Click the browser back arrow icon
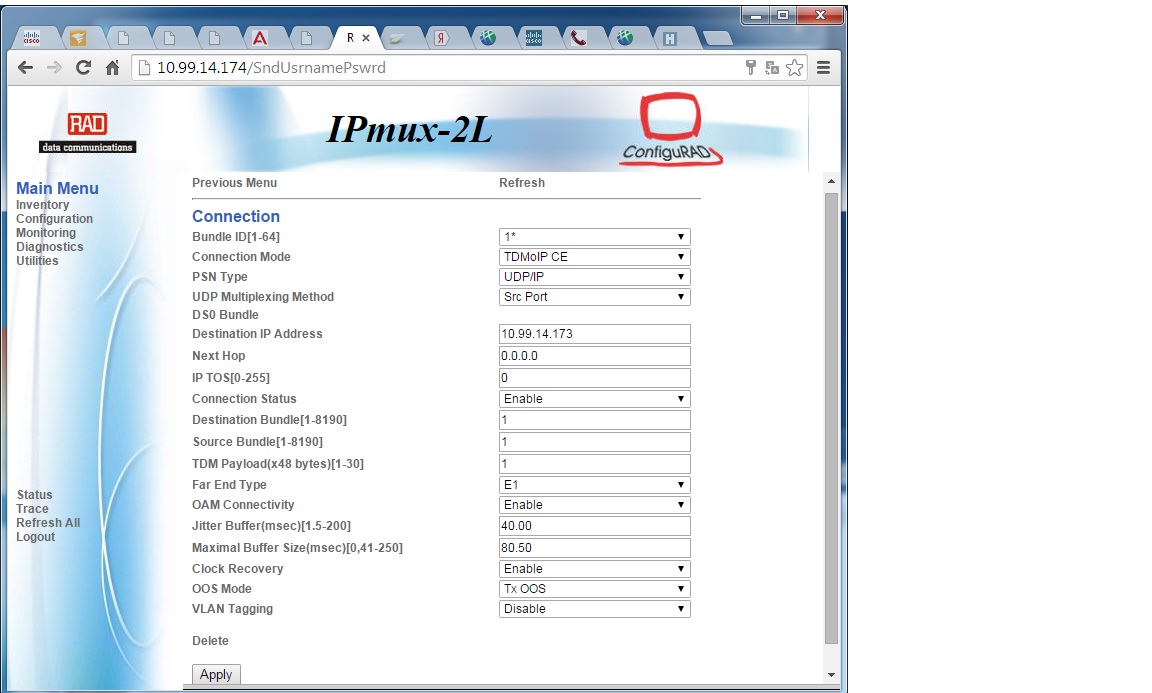 pyautogui.click(x=25, y=68)
